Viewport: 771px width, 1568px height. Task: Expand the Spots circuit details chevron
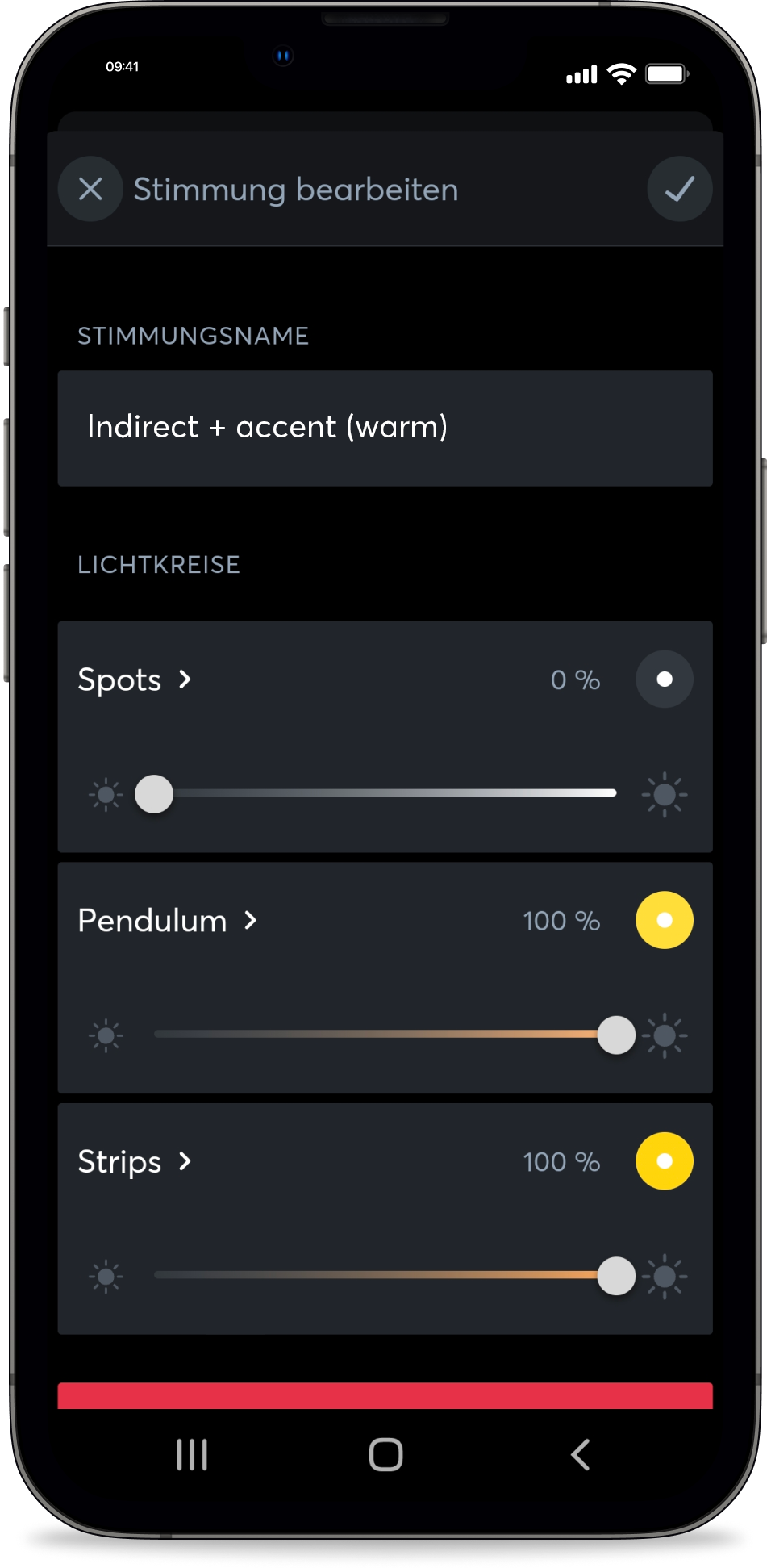[185, 679]
